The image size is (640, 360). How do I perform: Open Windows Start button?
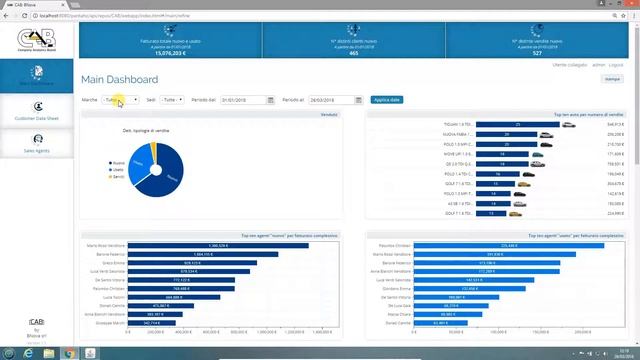pyautogui.click(x=9, y=353)
